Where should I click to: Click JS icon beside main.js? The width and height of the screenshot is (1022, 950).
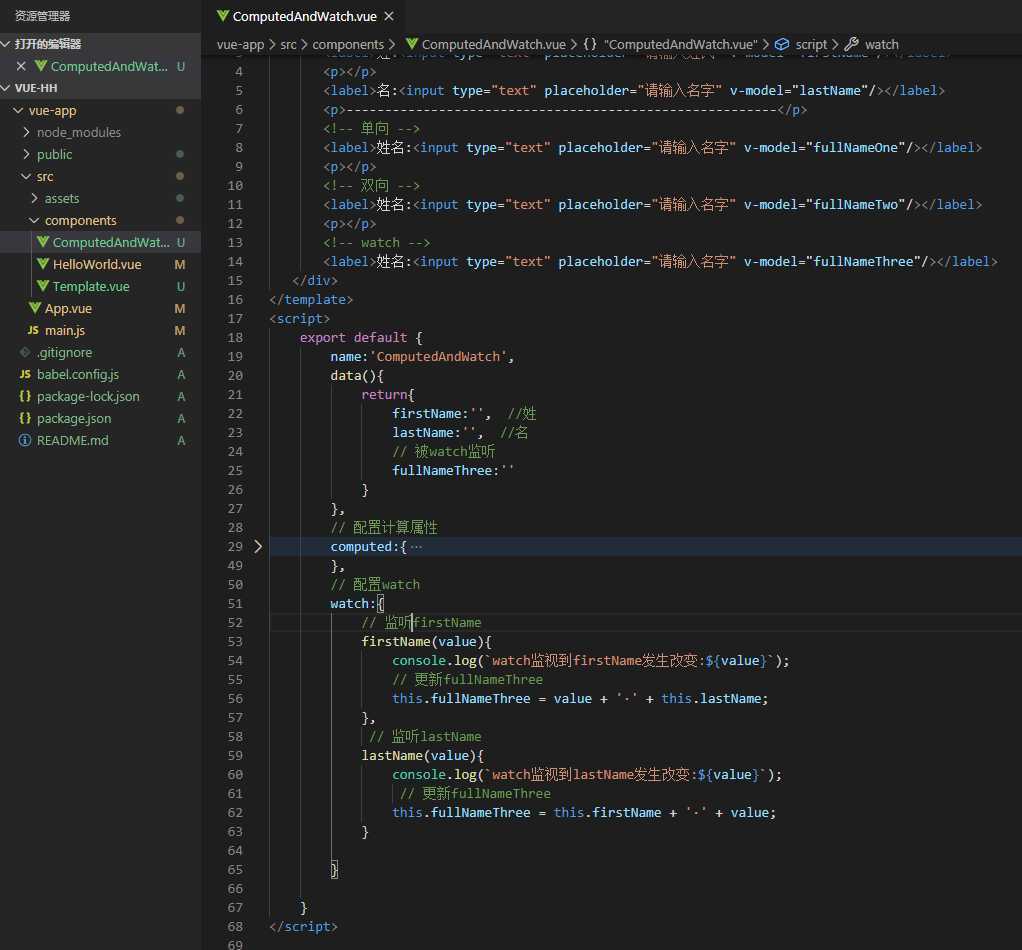click(33, 330)
